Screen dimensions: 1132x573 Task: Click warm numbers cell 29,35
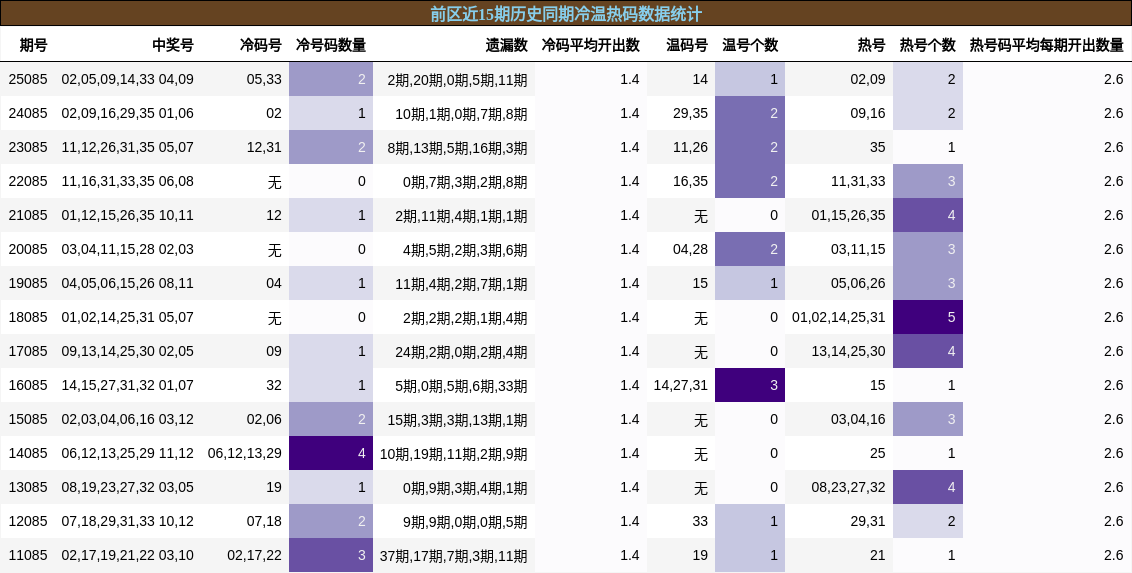click(x=690, y=113)
